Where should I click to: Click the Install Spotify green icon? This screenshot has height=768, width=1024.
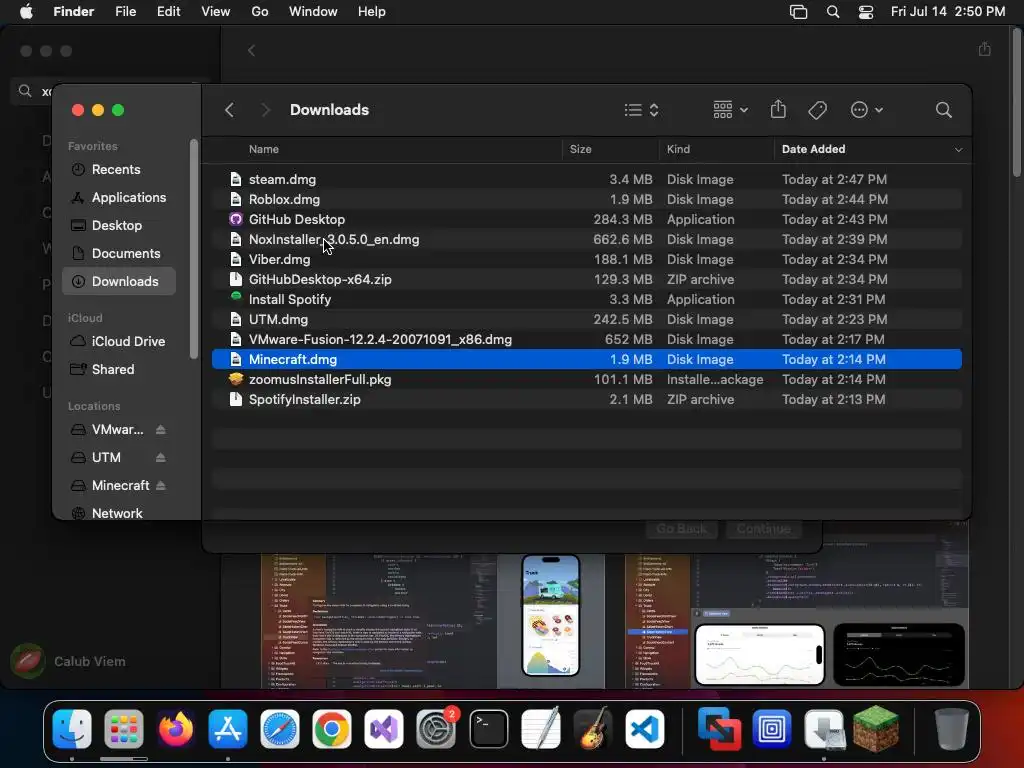[236, 296]
